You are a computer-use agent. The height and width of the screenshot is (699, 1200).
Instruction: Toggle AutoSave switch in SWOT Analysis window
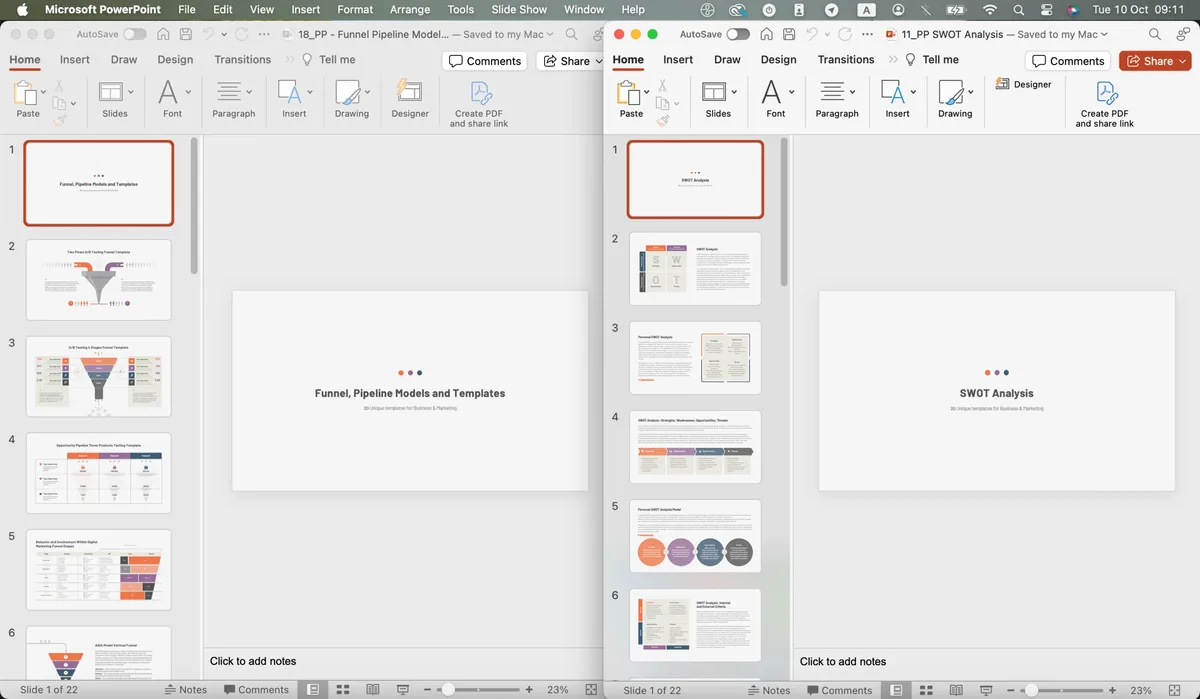click(x=738, y=34)
